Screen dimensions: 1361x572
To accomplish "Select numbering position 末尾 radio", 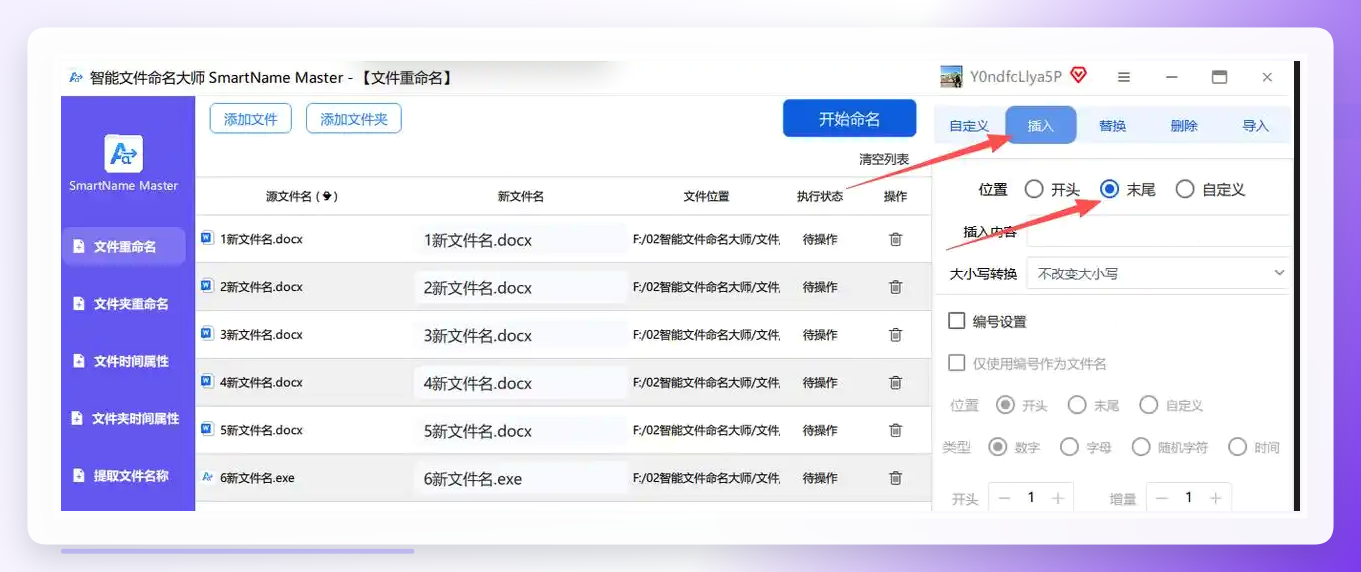I will [1077, 405].
